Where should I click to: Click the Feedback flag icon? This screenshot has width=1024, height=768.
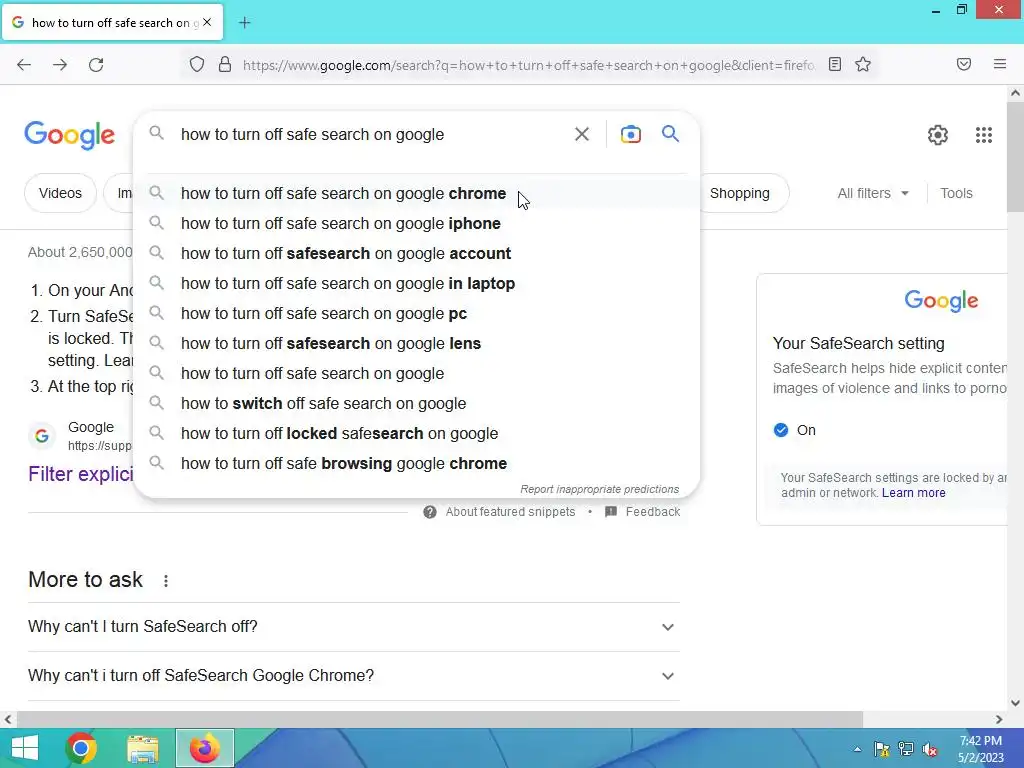pyautogui.click(x=611, y=512)
